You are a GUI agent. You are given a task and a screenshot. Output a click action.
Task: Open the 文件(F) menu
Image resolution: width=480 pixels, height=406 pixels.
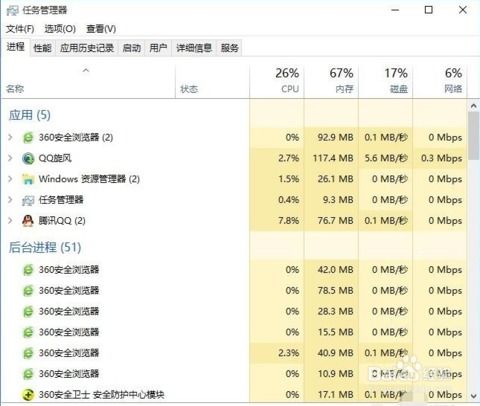[20, 29]
